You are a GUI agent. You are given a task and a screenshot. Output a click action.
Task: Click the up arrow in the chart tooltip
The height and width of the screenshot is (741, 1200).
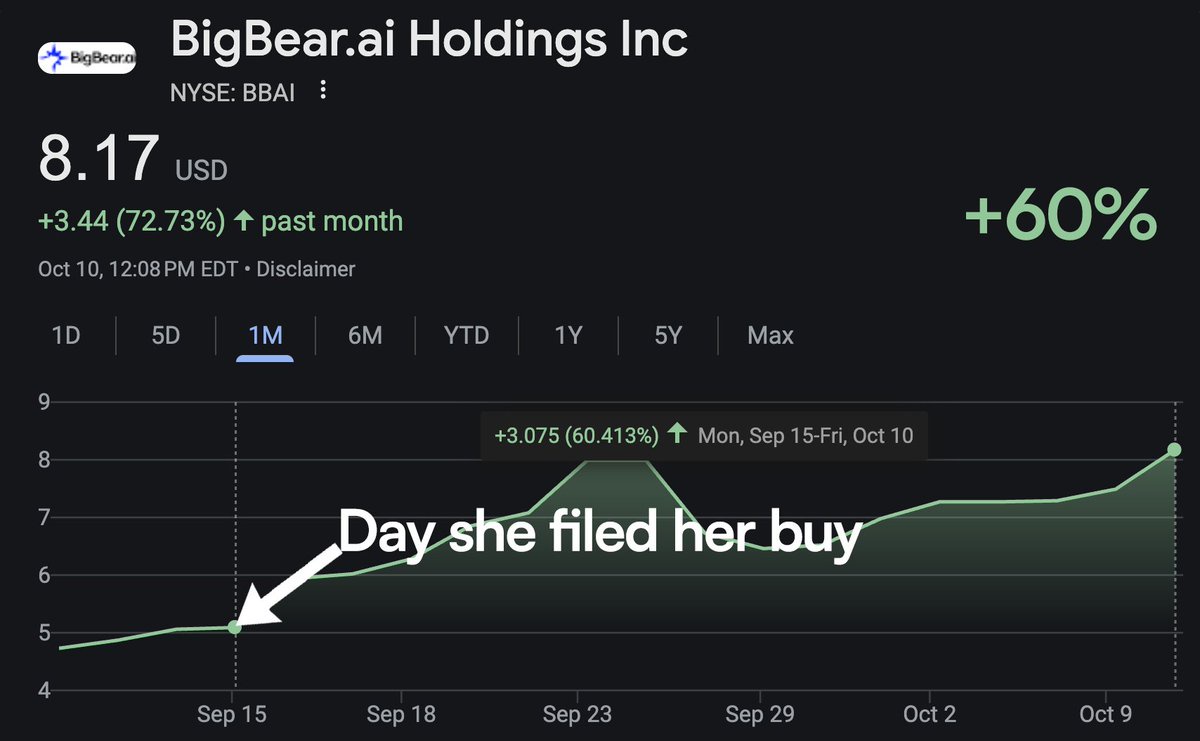pos(677,435)
